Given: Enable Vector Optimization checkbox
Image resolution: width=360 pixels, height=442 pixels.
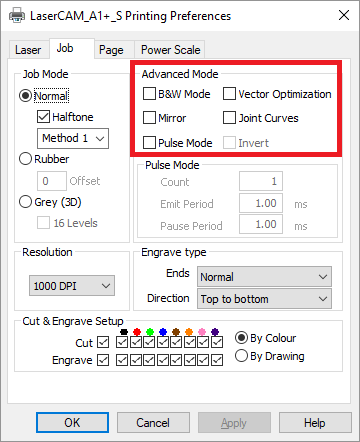Looking at the screenshot, I should click(229, 94).
